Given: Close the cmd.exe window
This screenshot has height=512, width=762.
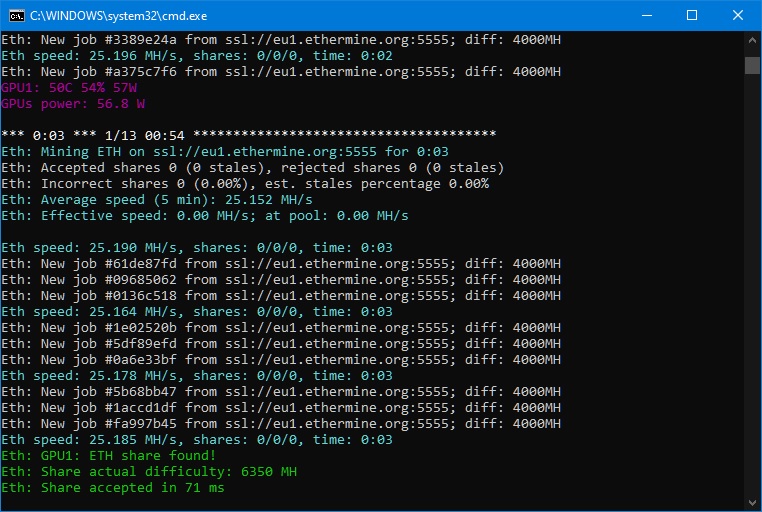Looking at the screenshot, I should pyautogui.click(x=737, y=16).
